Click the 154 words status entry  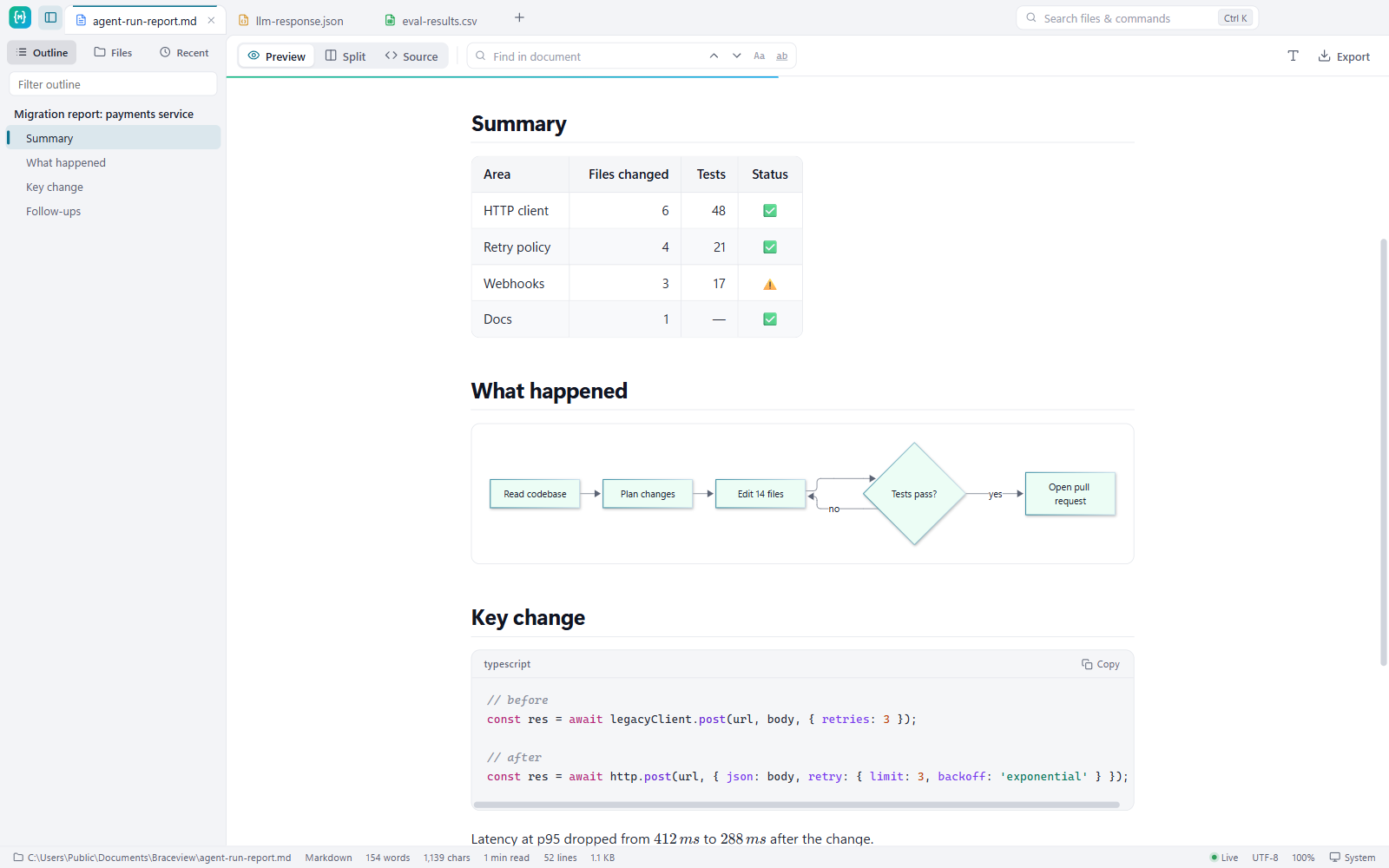(387, 858)
